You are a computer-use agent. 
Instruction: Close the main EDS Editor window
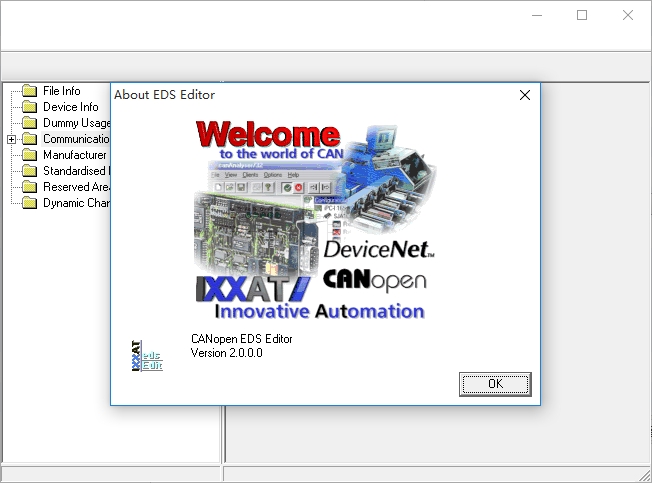tap(628, 15)
